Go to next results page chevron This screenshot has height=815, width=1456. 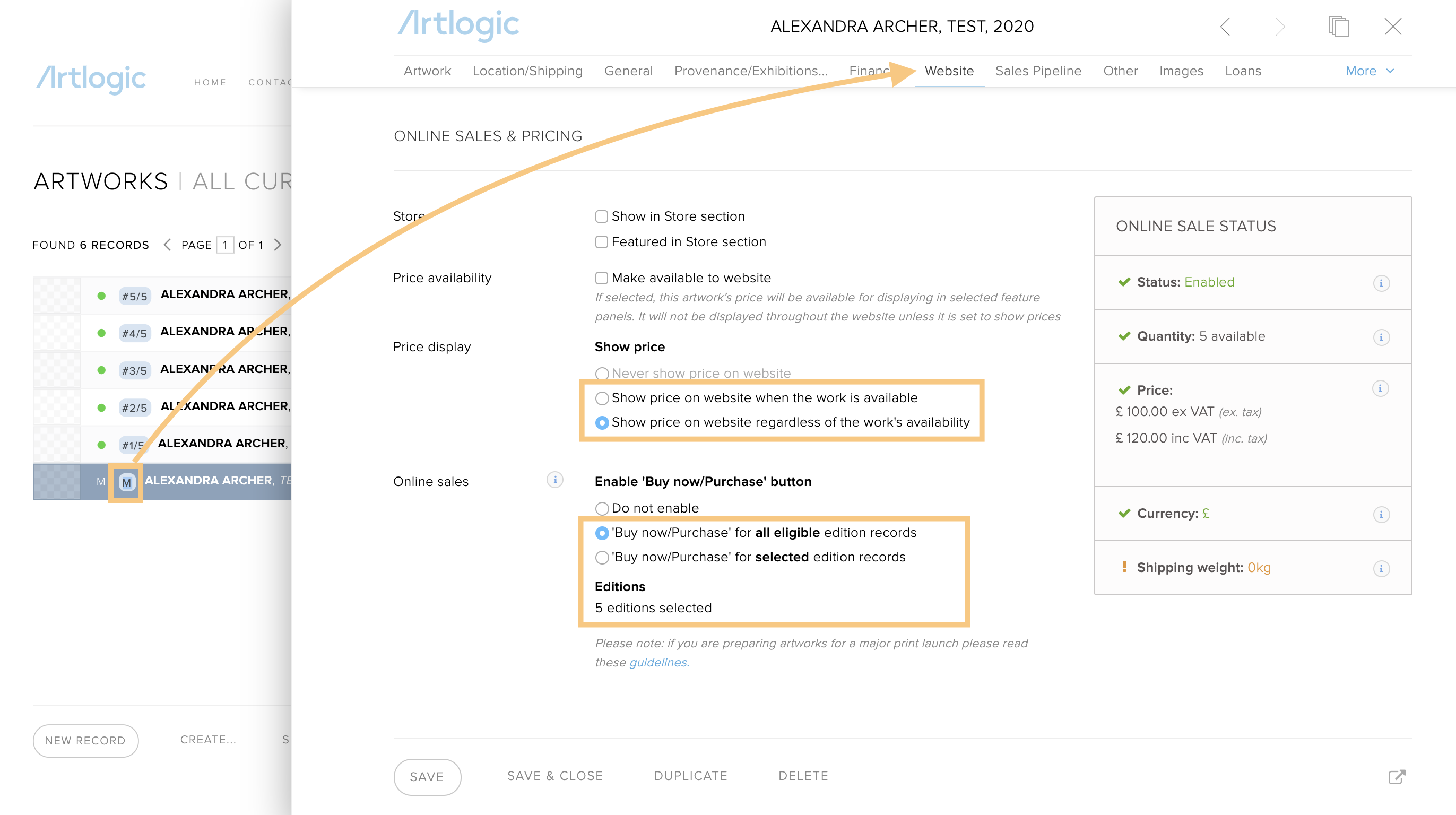click(278, 245)
